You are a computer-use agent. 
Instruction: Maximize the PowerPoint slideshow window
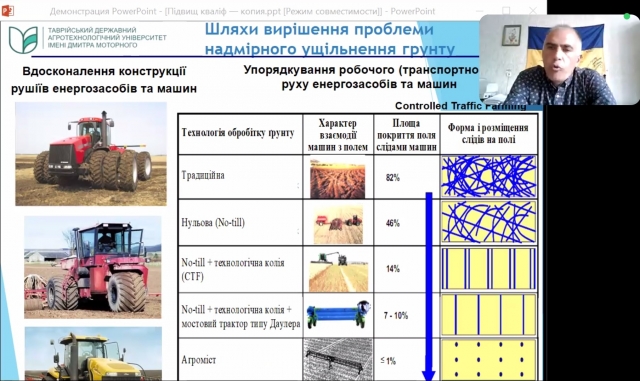pyautogui.click(x=506, y=11)
